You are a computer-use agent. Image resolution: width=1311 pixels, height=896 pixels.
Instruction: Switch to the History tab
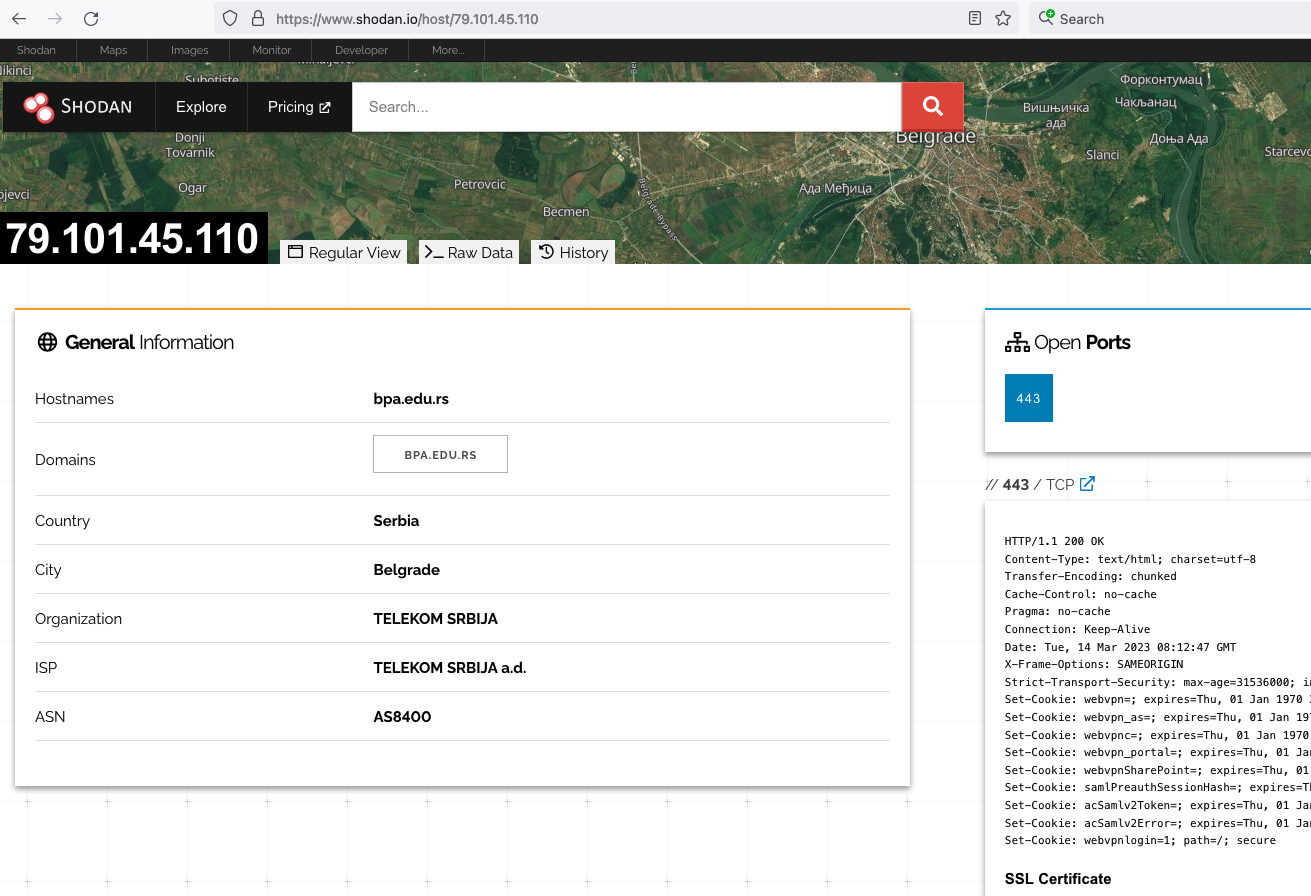(573, 252)
